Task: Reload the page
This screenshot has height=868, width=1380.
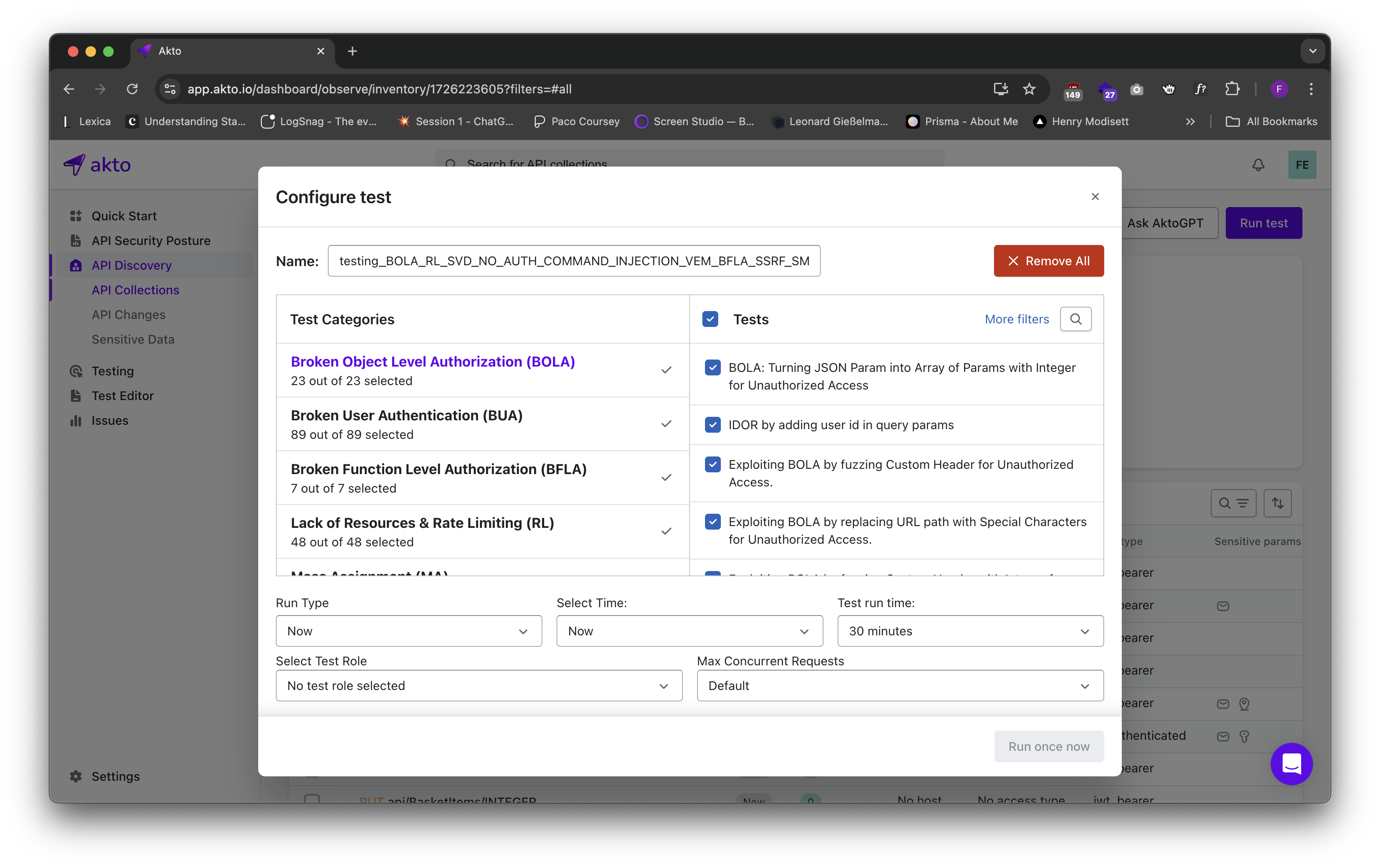Action: pos(132,89)
